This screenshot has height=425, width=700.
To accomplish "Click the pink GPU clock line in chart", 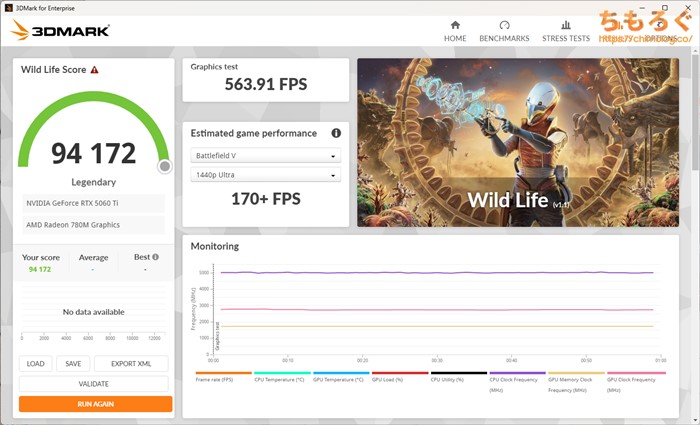I will pos(437,309).
